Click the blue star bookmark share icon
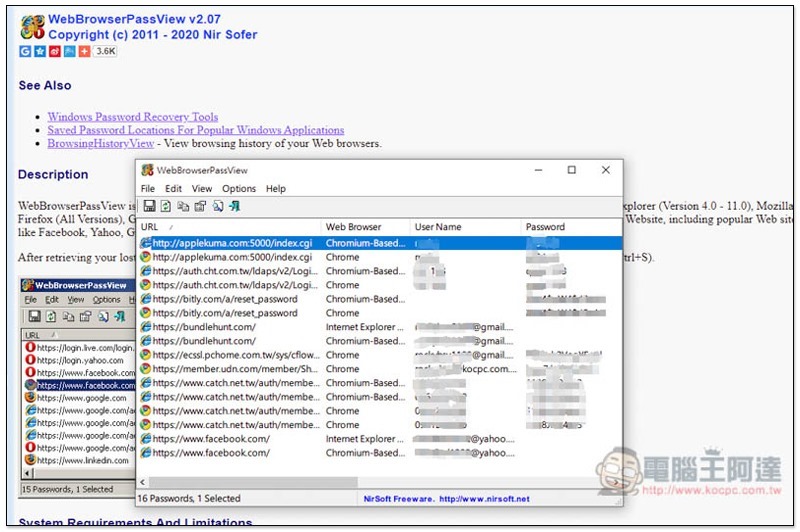The height and width of the screenshot is (532, 800). tap(40, 51)
